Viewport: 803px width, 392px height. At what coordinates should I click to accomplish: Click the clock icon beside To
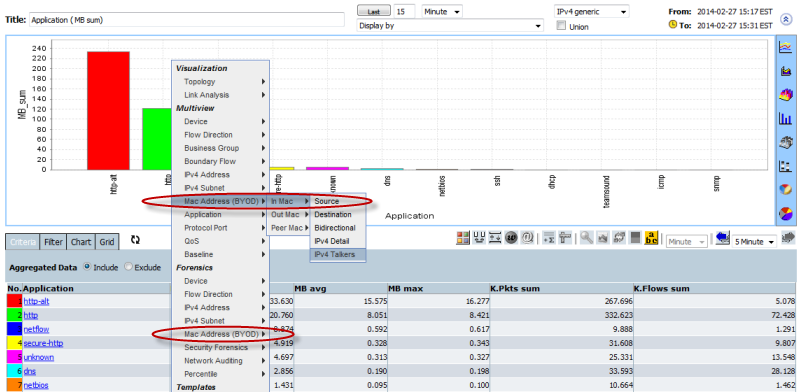click(672, 25)
